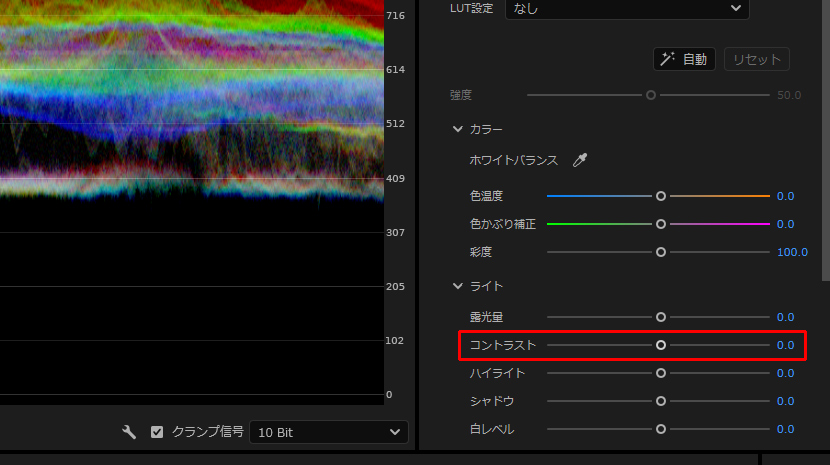Collapse the ライト section

(457, 286)
